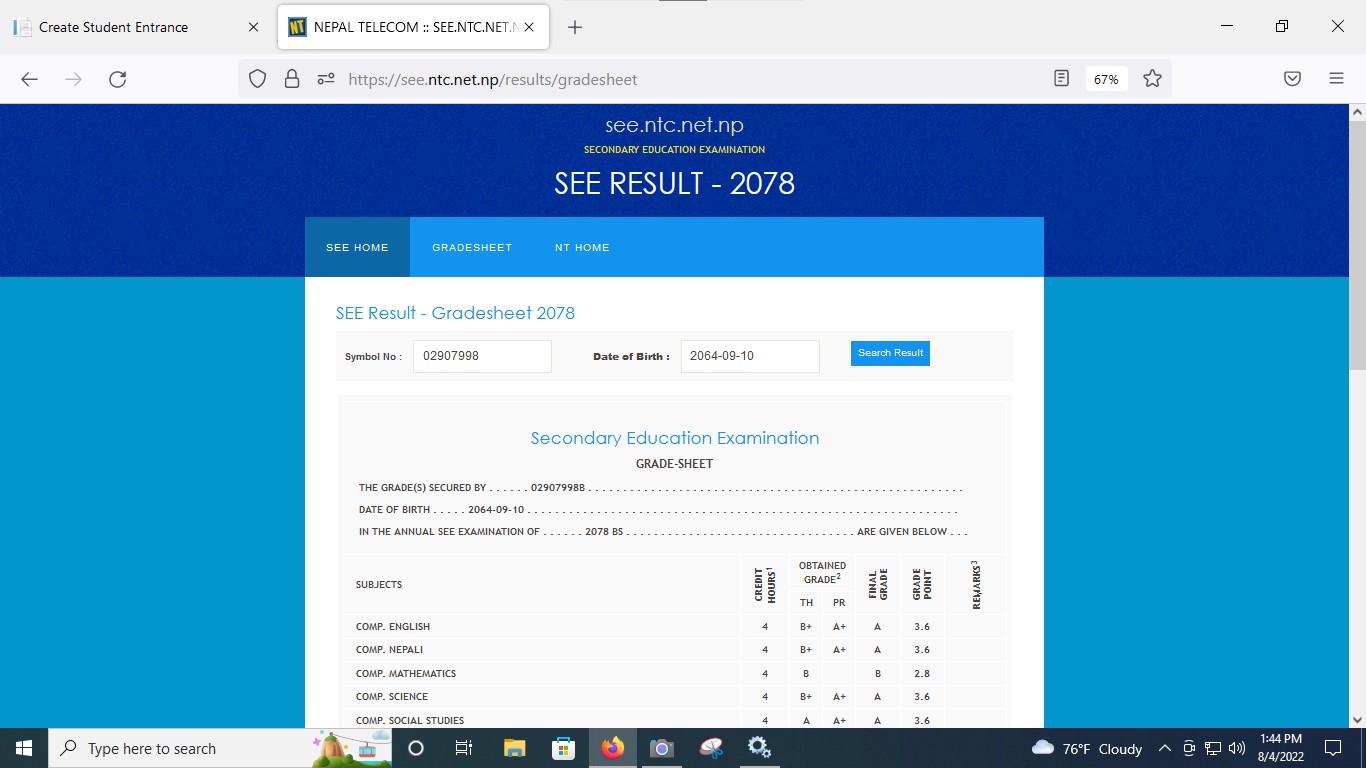Open a new tab with plus button

coord(575,27)
